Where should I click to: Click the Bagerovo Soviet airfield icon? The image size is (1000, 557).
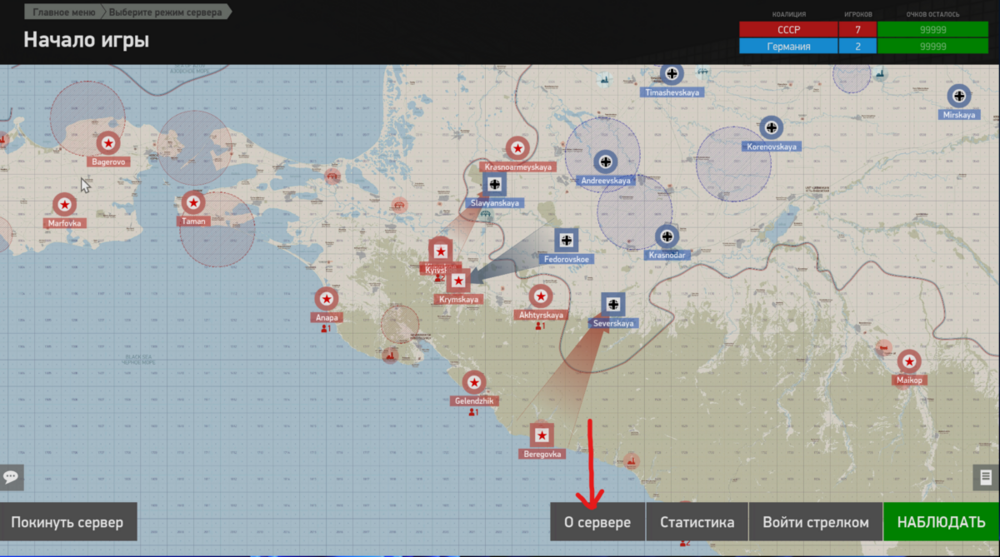tap(108, 144)
